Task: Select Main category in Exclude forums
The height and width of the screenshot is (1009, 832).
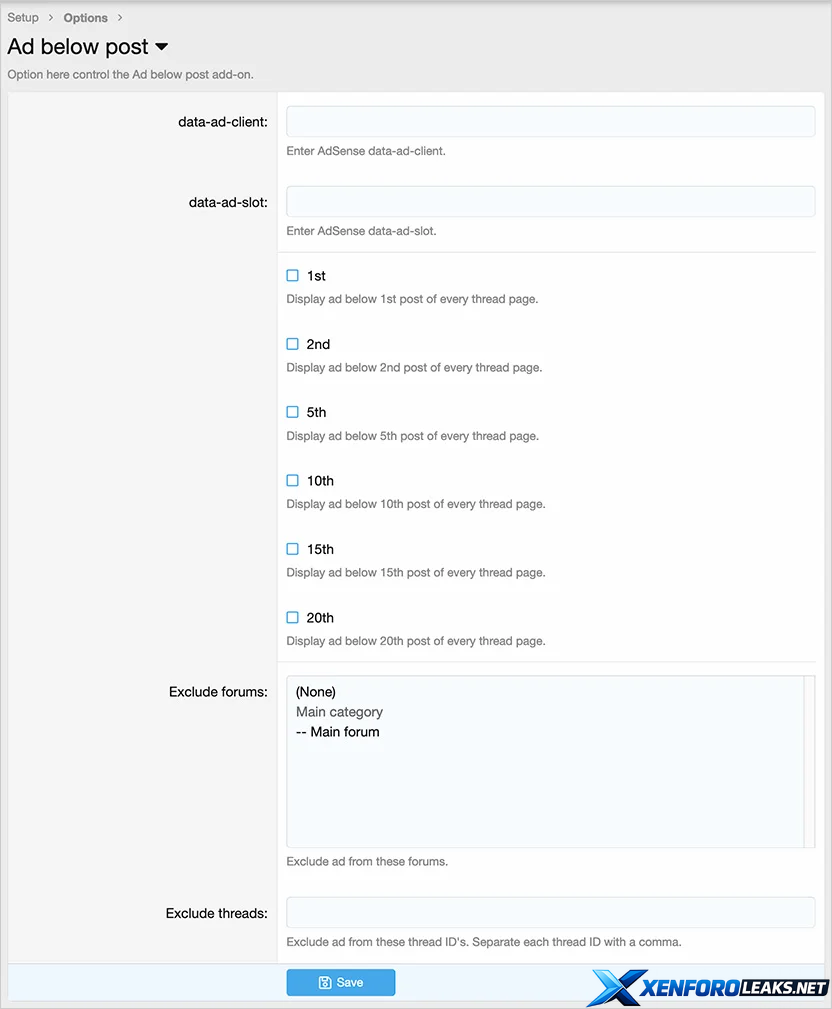Action: (x=339, y=712)
